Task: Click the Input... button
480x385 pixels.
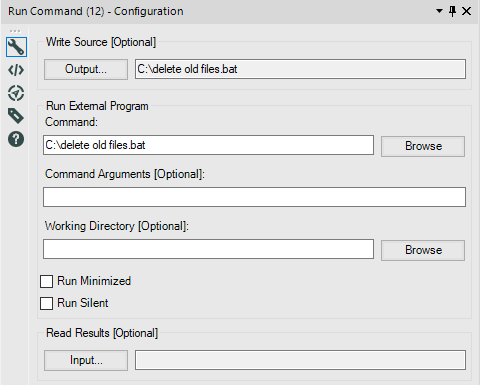Action: 86,360
